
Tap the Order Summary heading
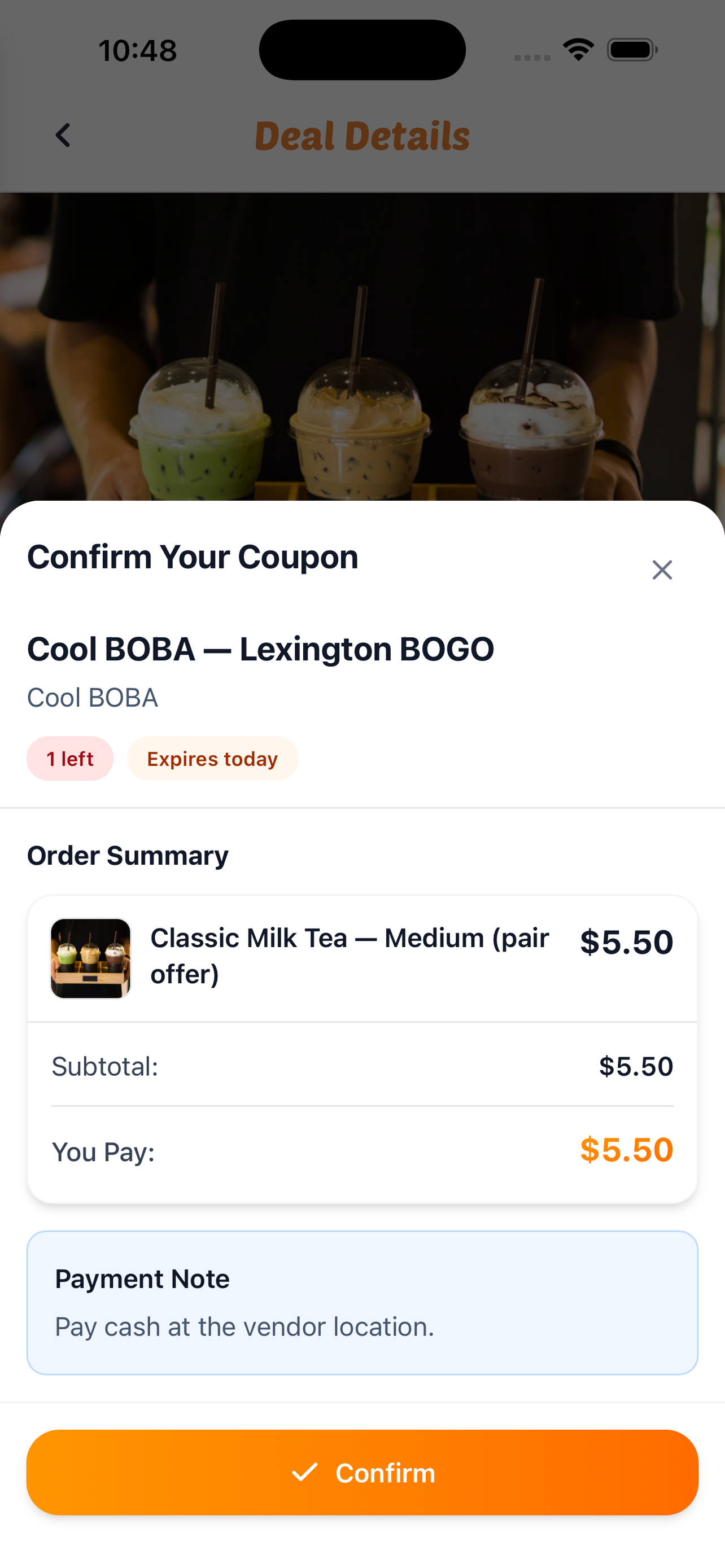(x=128, y=855)
